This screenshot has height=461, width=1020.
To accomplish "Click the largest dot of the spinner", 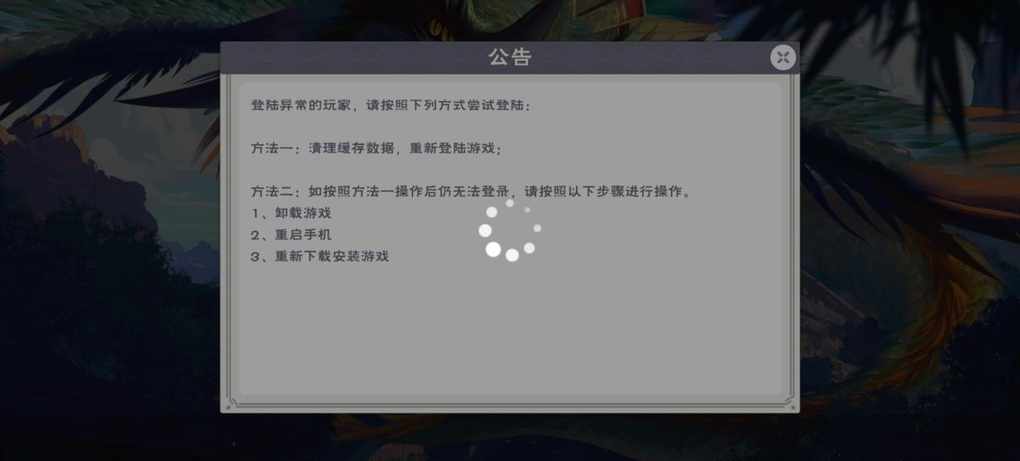I will [493, 250].
